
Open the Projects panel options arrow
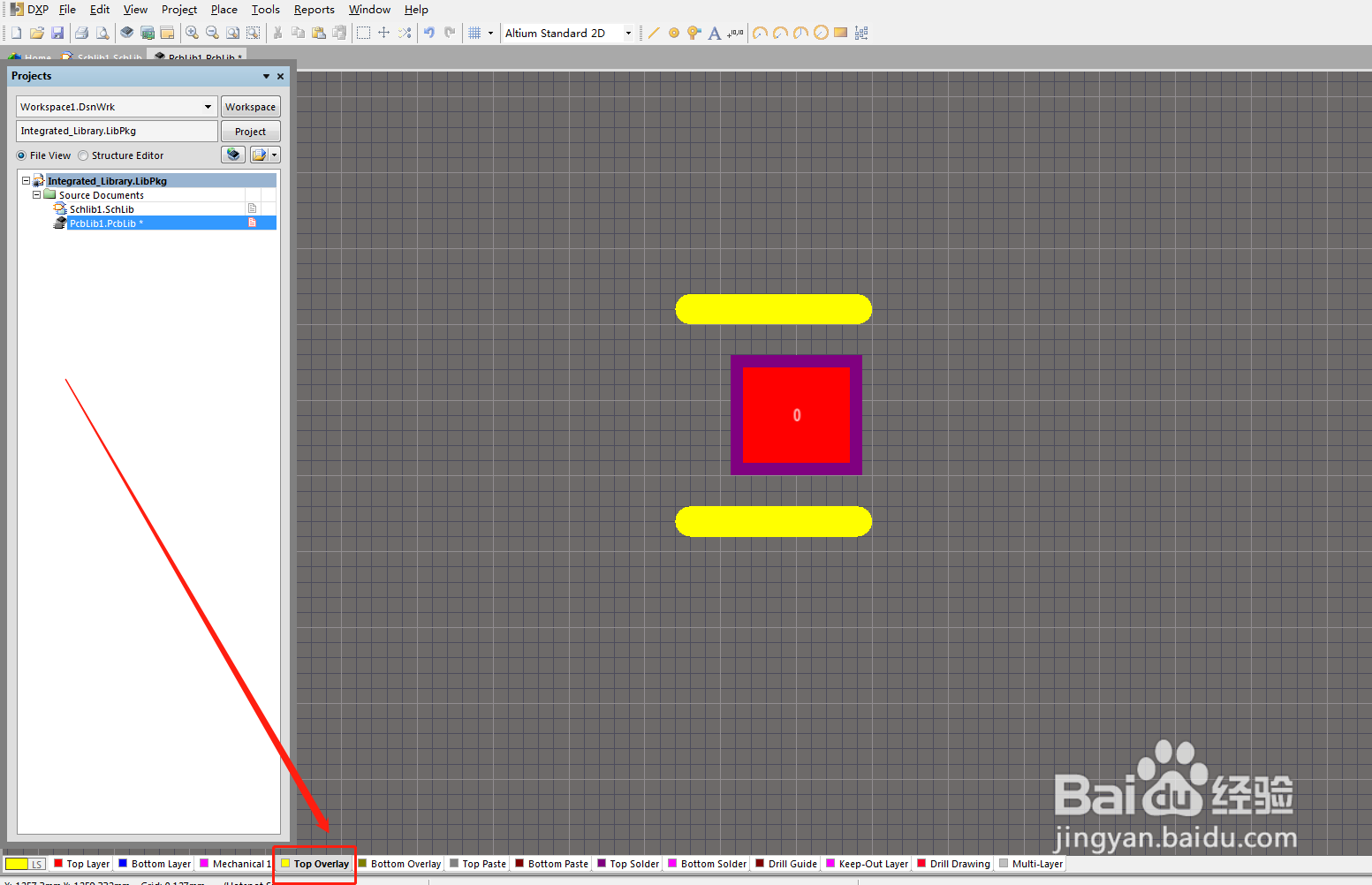[x=266, y=76]
